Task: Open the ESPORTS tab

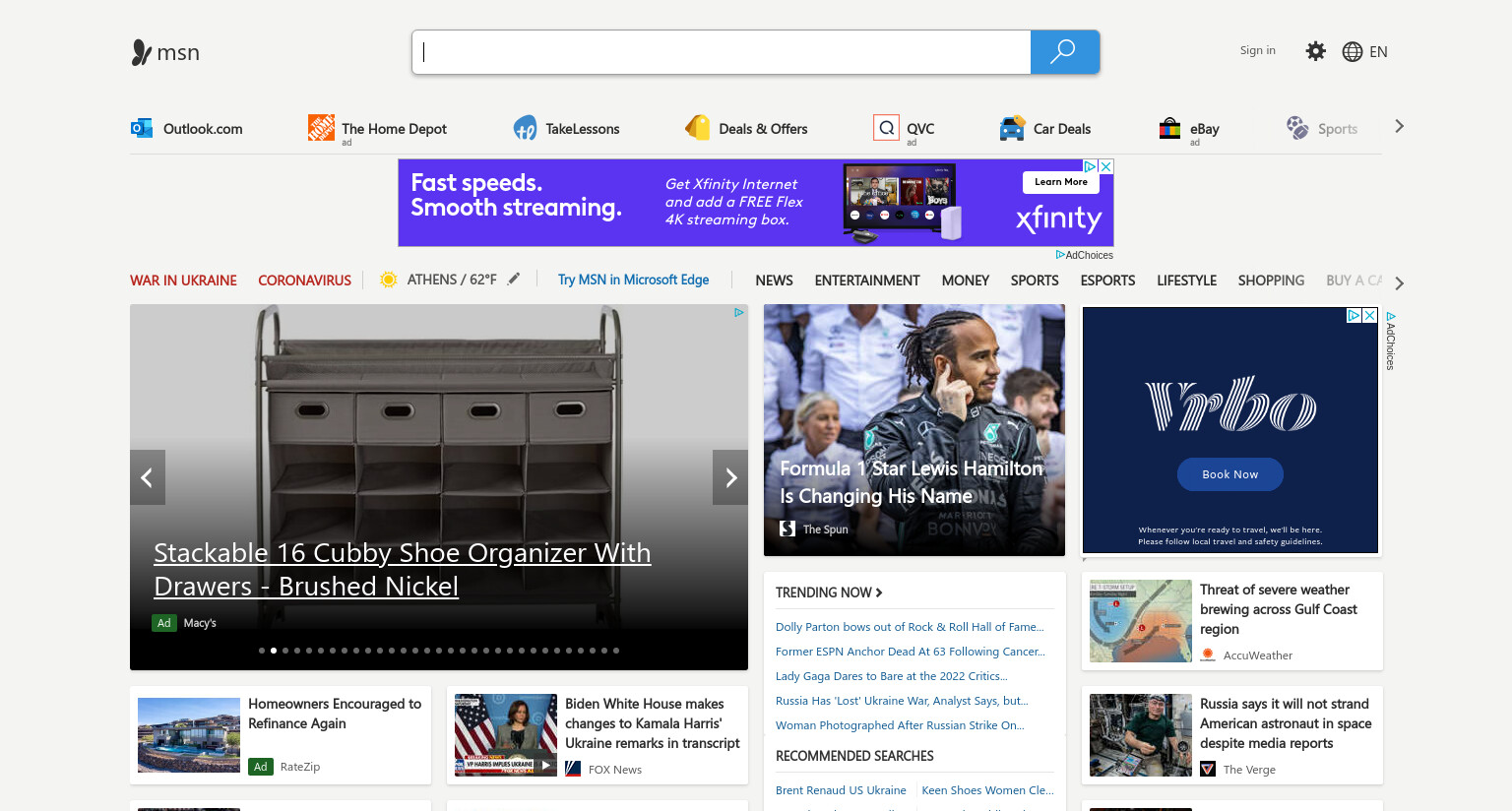Action: [1107, 281]
